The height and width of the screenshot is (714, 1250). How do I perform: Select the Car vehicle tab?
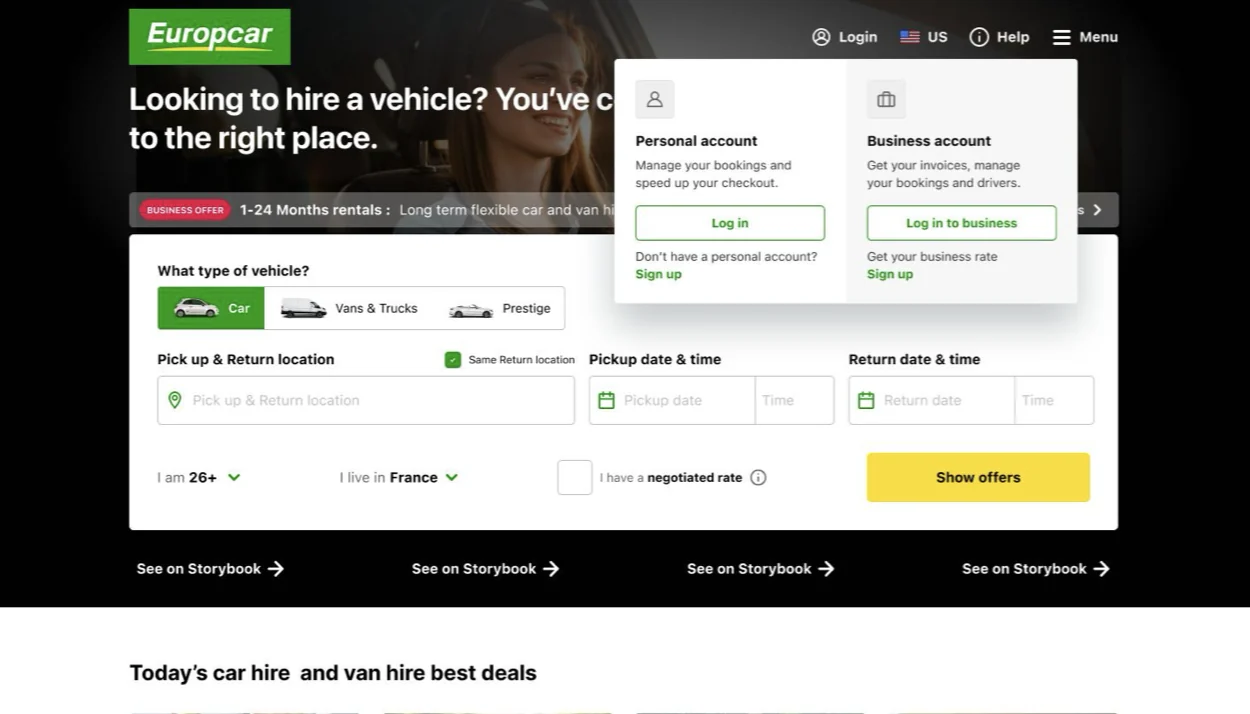click(211, 308)
